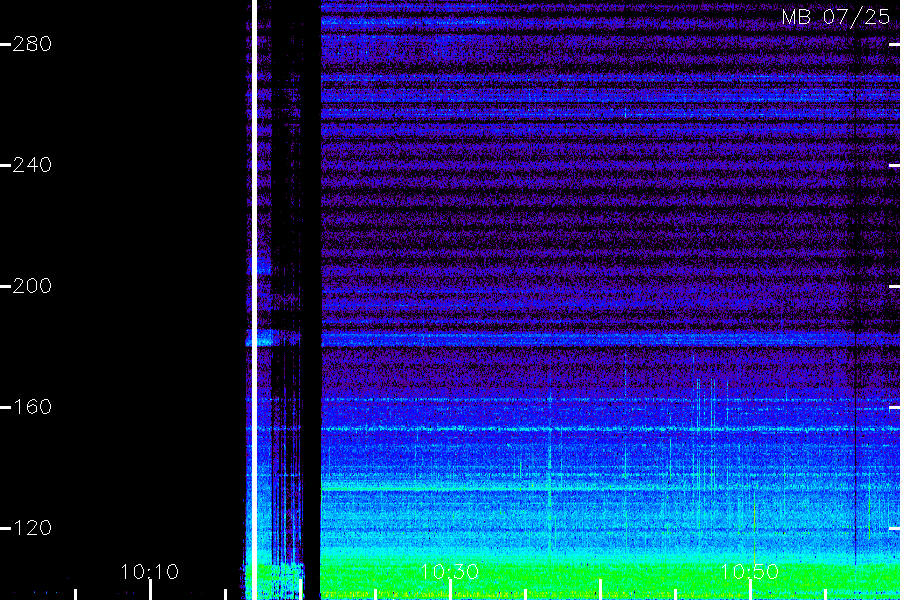This screenshot has height=600, width=900.
Task: Click the 240 frequency axis label
Action: [32, 165]
